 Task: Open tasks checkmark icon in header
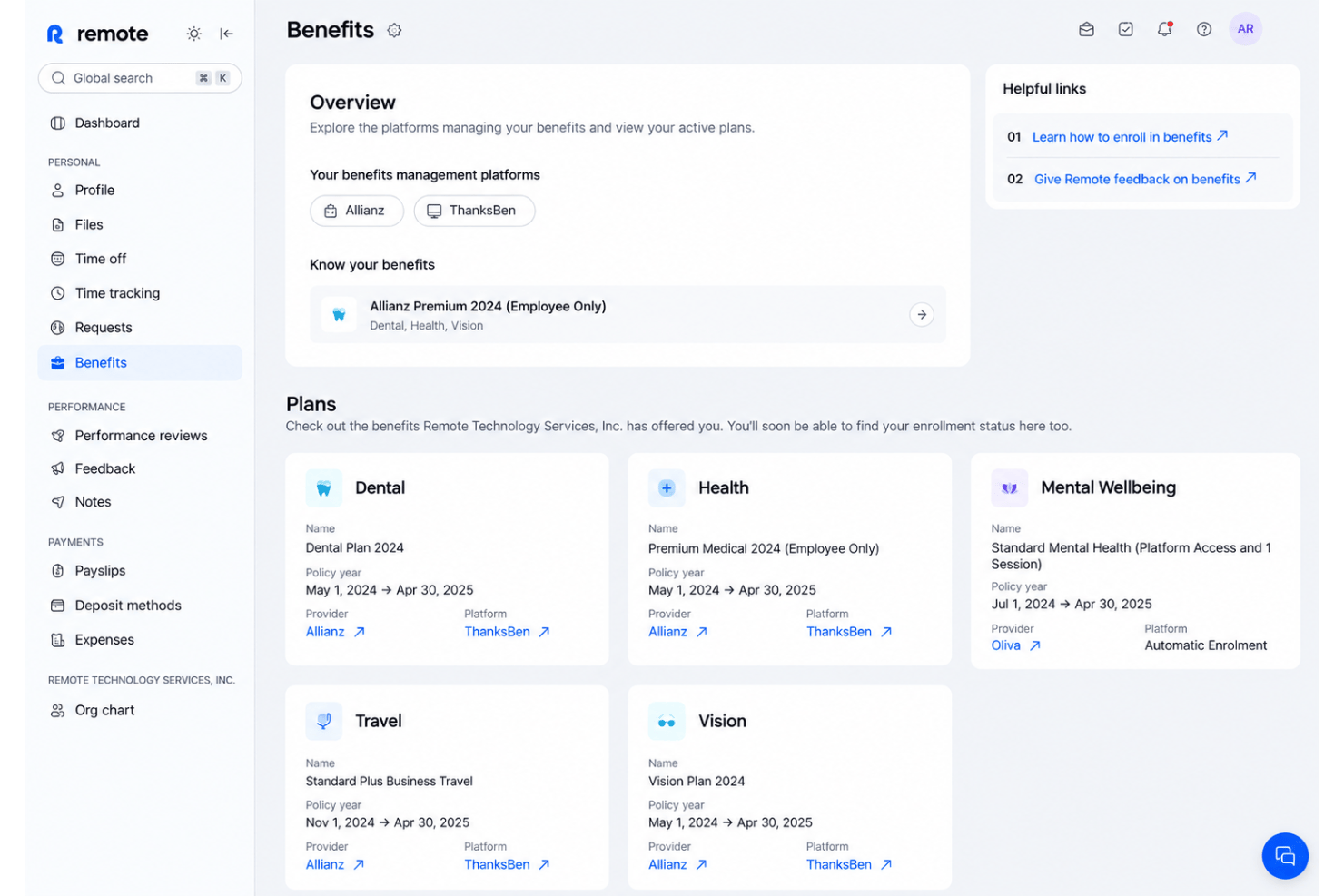click(x=1126, y=29)
